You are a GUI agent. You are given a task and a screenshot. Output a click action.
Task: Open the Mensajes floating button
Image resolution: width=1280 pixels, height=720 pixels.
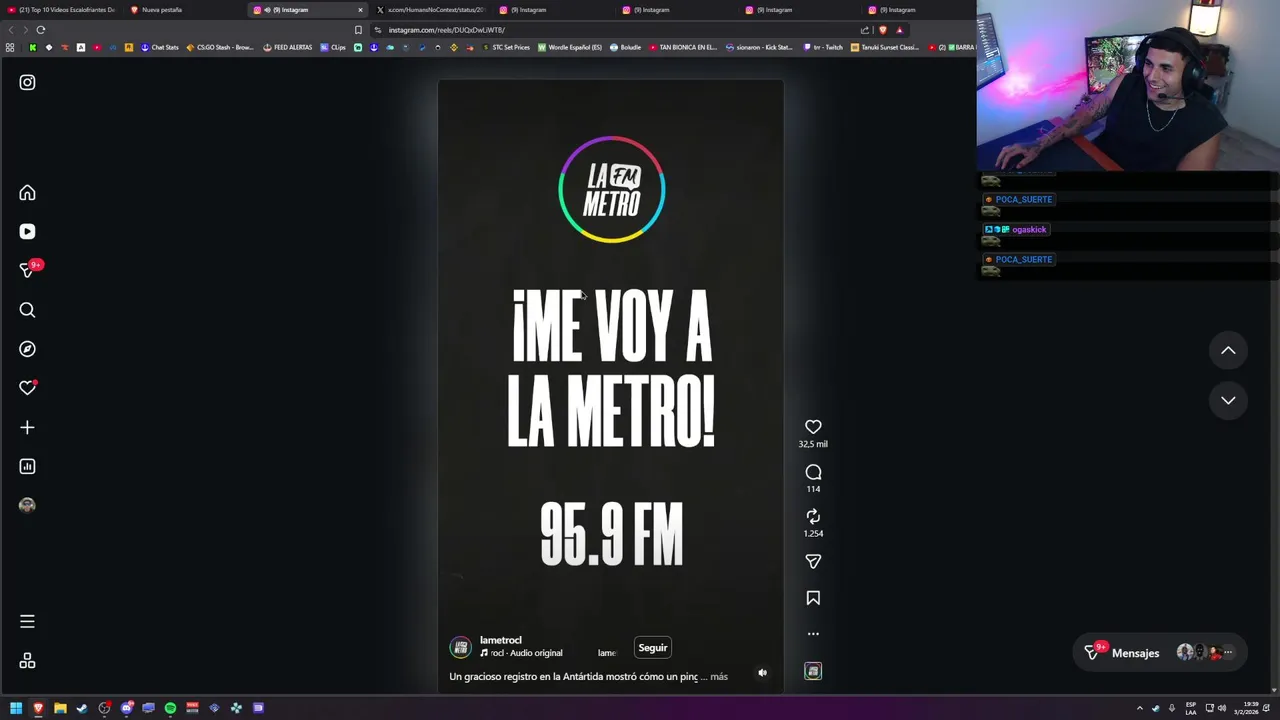1160,653
